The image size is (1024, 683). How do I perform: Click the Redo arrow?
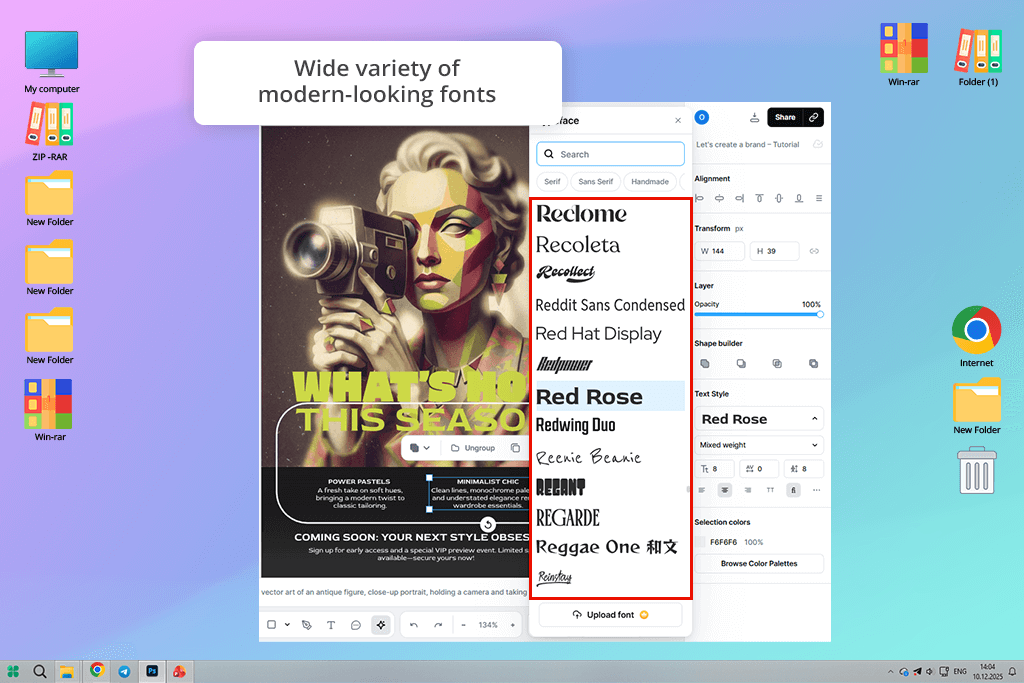pyautogui.click(x=438, y=625)
